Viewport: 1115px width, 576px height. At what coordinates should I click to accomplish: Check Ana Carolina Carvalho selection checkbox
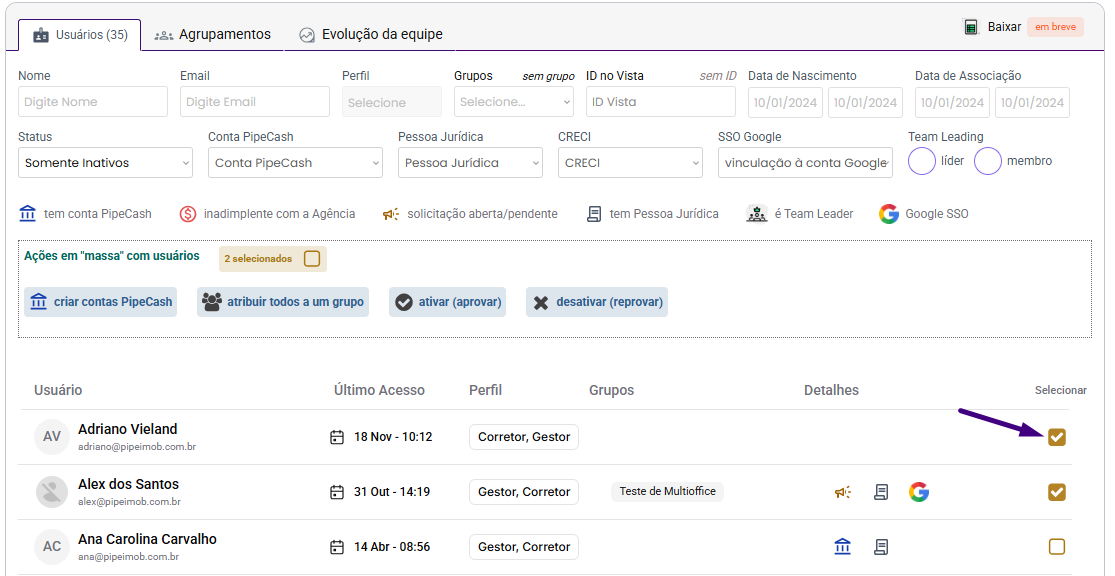[x=1057, y=547]
